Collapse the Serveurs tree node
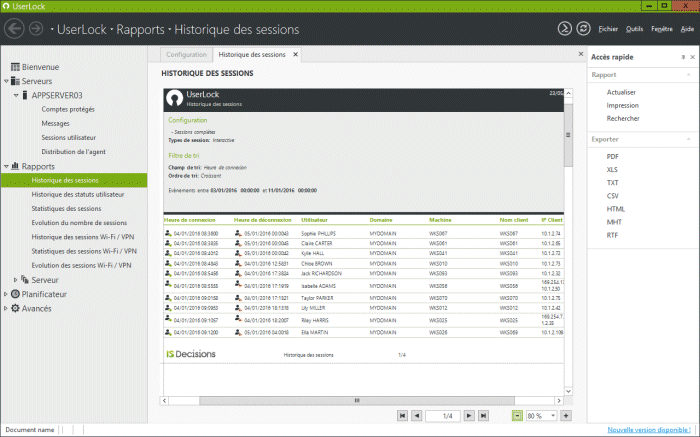Image resolution: width=700 pixels, height=437 pixels. point(6,81)
